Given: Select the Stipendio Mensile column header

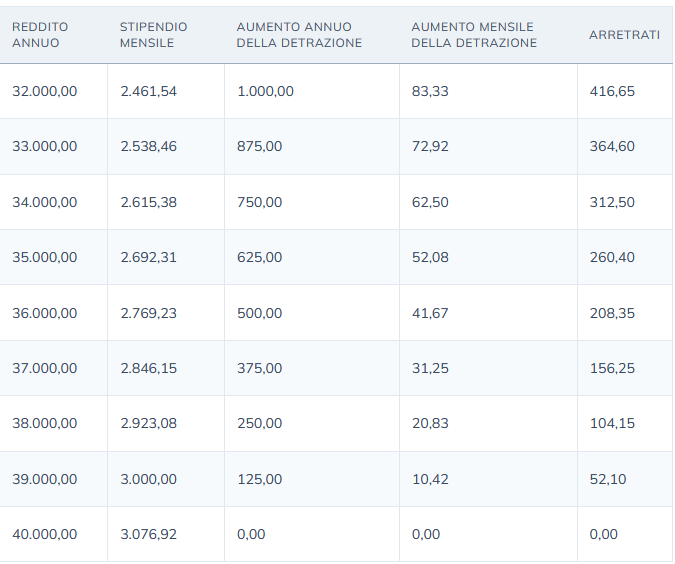Looking at the screenshot, I should point(153,35).
